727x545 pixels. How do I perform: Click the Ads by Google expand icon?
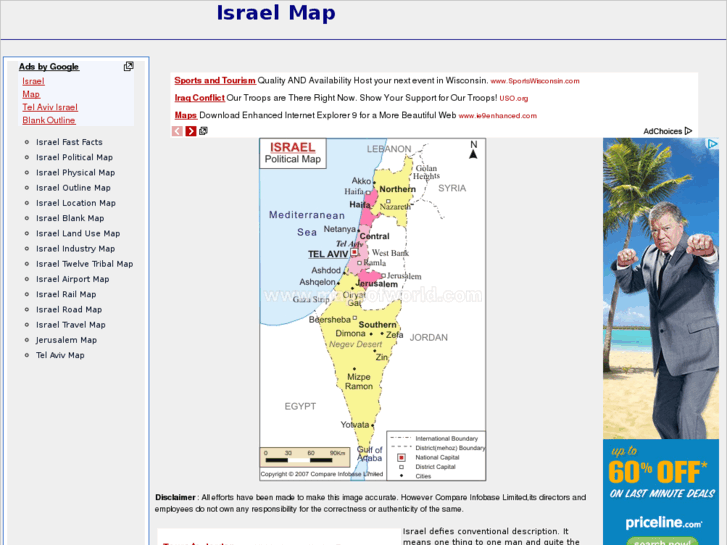point(128,66)
